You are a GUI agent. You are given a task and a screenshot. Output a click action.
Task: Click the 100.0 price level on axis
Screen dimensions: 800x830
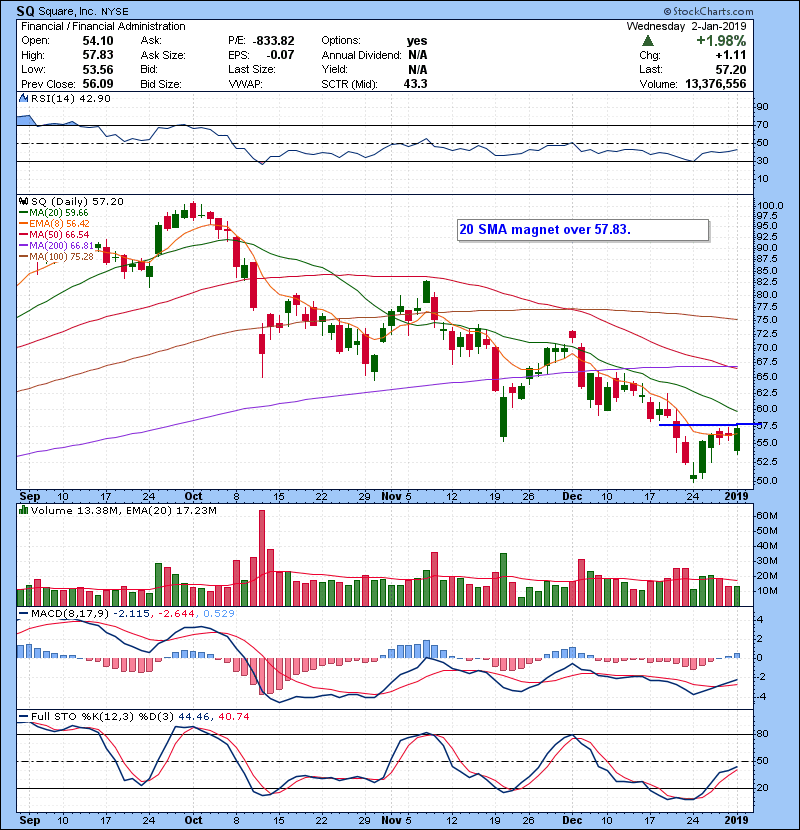click(770, 206)
